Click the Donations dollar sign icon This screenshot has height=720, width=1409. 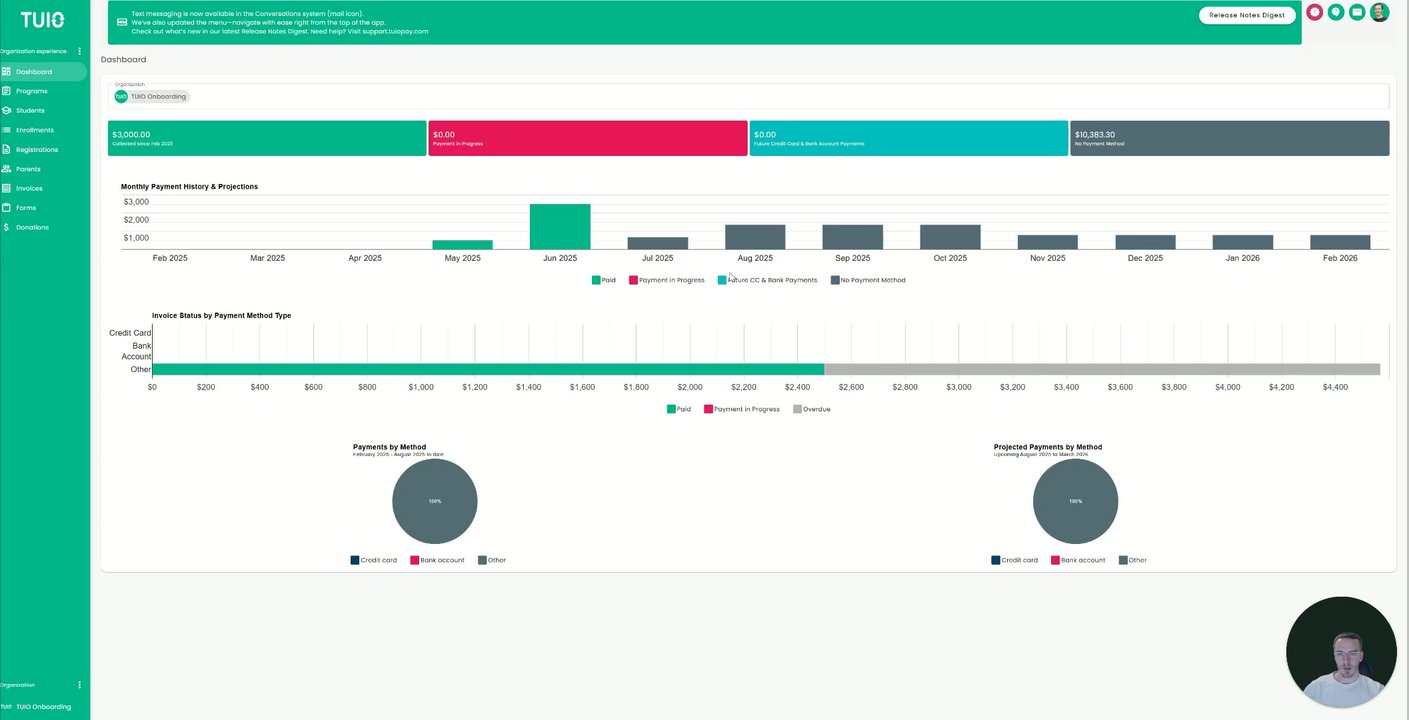tap(6, 227)
